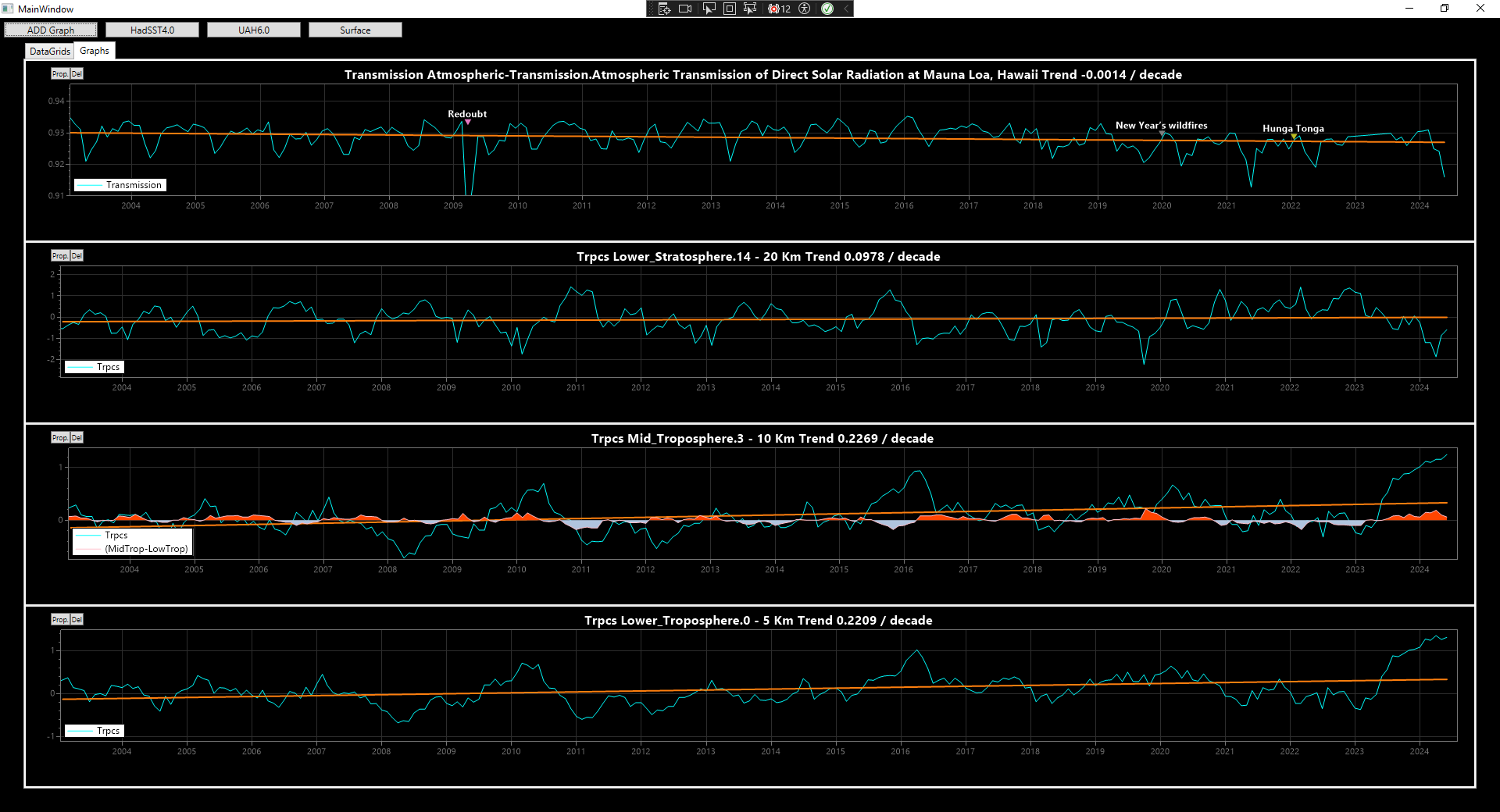The width and height of the screenshot is (1500, 812).
Task: Open binding failures indicator showing 12
Action: tap(780, 9)
